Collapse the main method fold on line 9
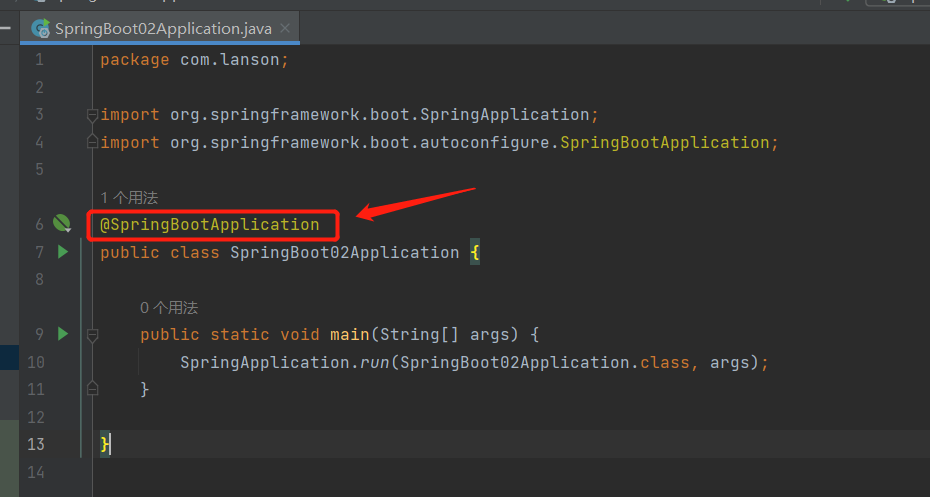 pos(92,335)
